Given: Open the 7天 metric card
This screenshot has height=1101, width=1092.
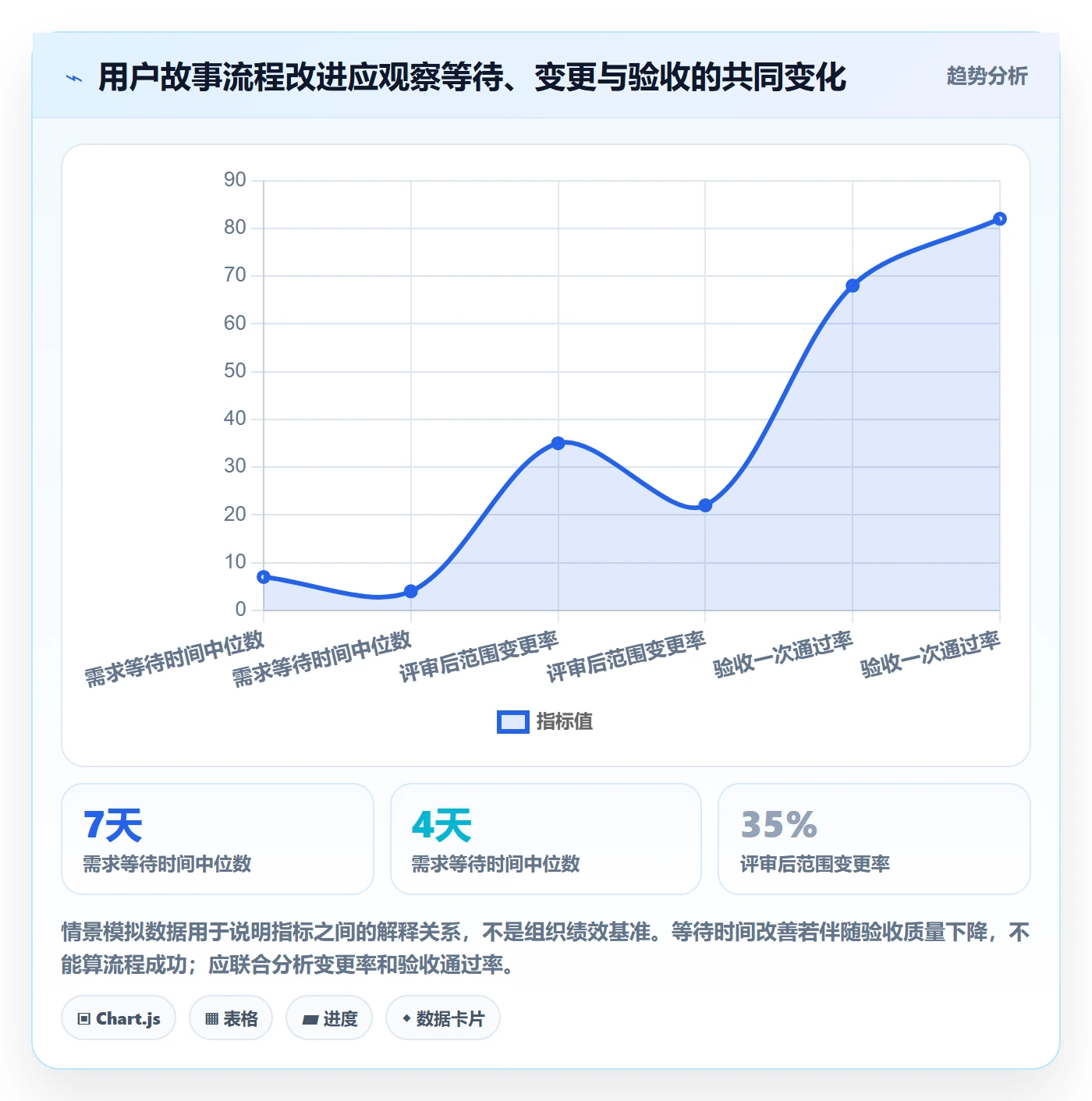Looking at the screenshot, I should point(218,839).
